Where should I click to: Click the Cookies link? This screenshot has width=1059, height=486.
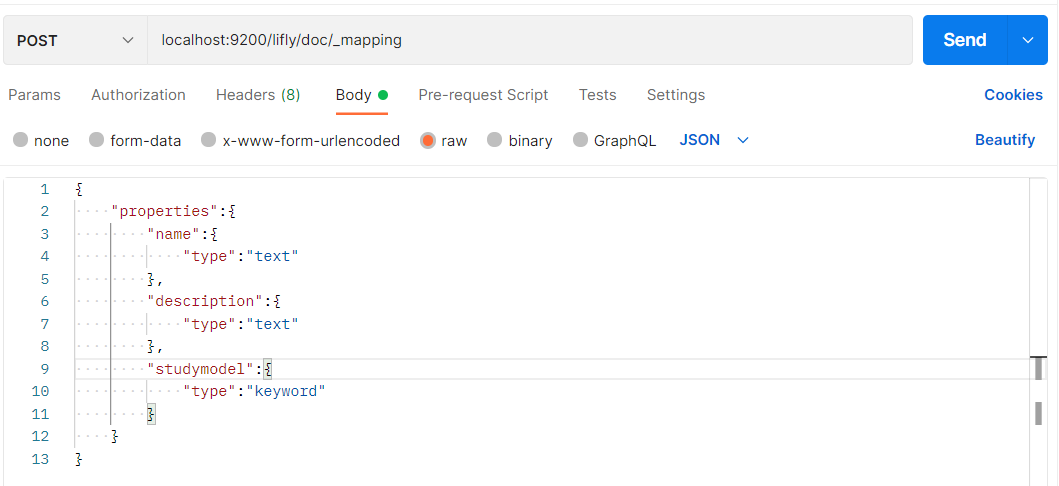coord(1013,95)
